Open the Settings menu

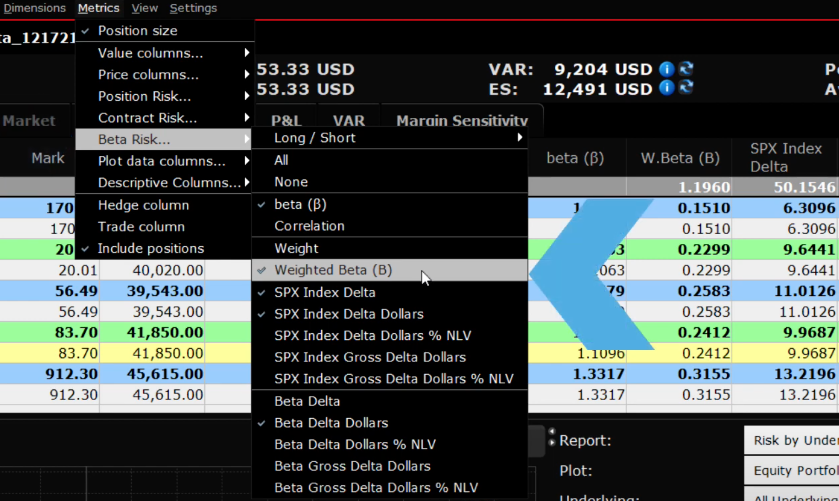pyautogui.click(x=193, y=8)
